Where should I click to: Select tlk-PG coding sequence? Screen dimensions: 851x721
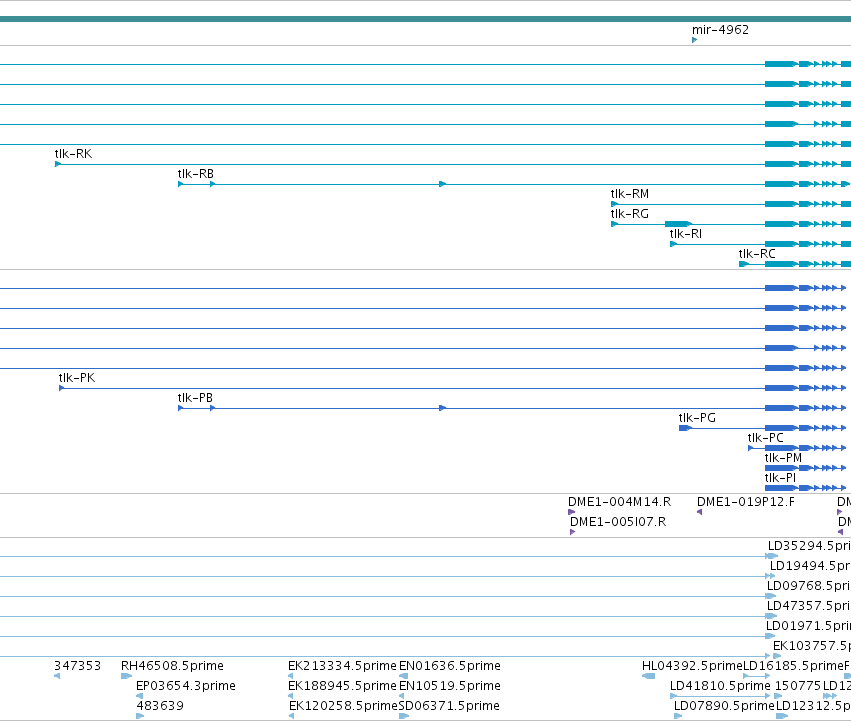[x=697, y=418]
